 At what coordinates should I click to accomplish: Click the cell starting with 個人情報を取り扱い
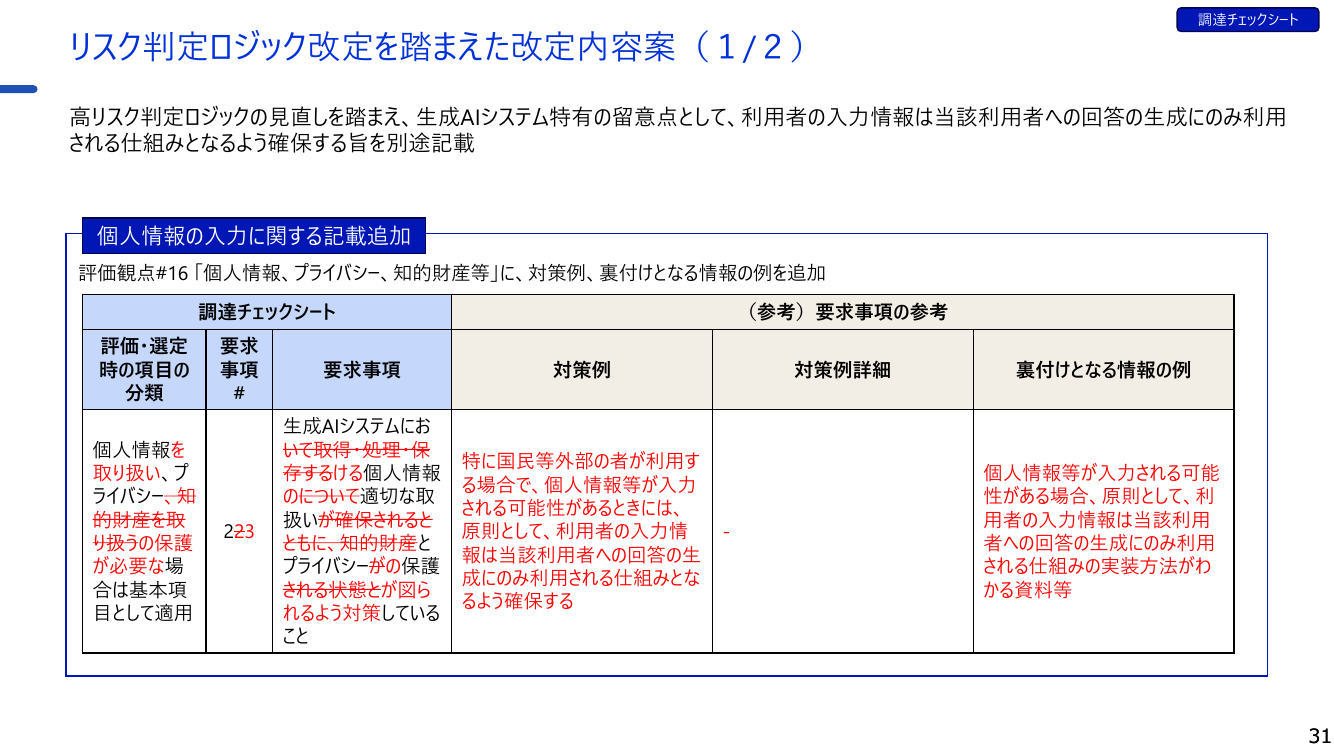click(x=145, y=532)
